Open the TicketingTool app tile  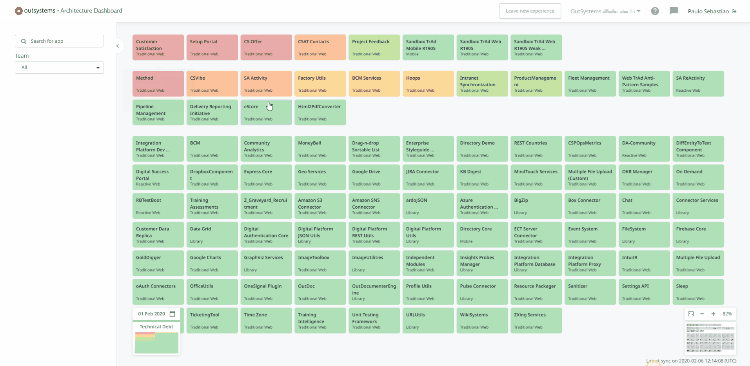point(212,321)
